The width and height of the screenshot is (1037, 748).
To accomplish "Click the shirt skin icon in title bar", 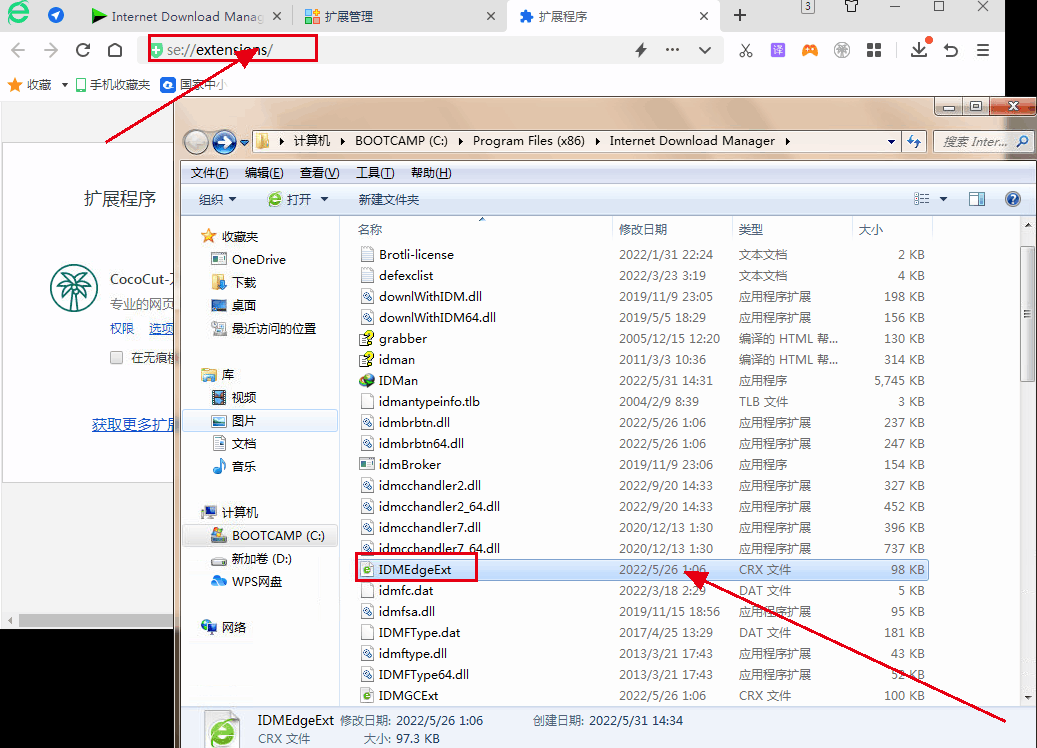I will [851, 7].
